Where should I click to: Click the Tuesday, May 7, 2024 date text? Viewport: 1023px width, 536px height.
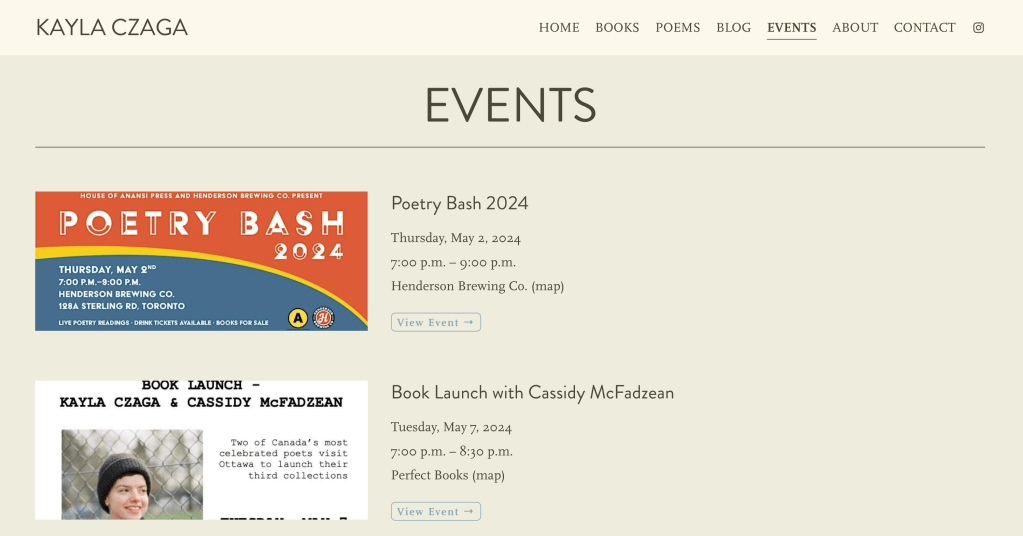point(451,427)
